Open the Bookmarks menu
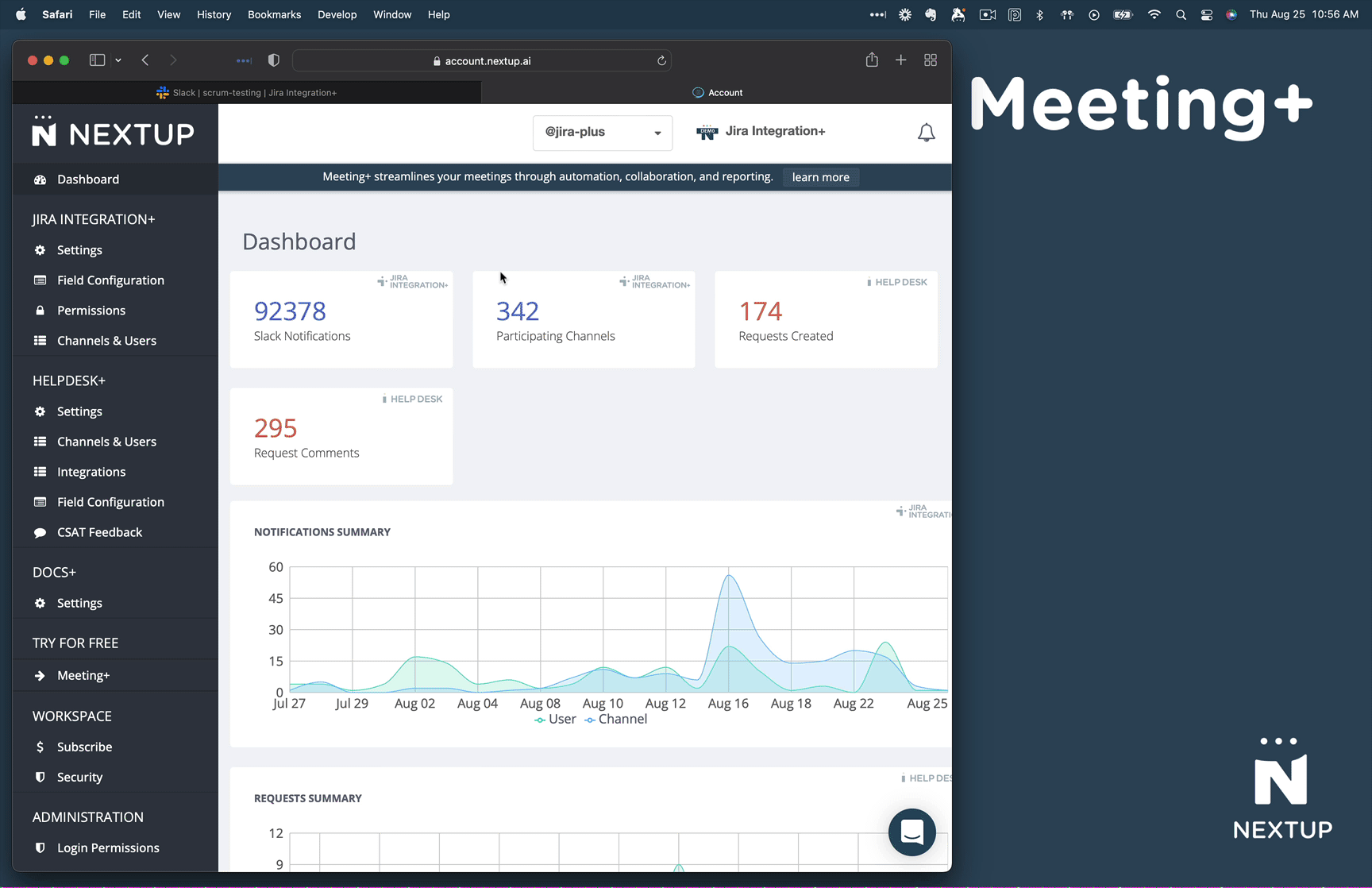 274,14
